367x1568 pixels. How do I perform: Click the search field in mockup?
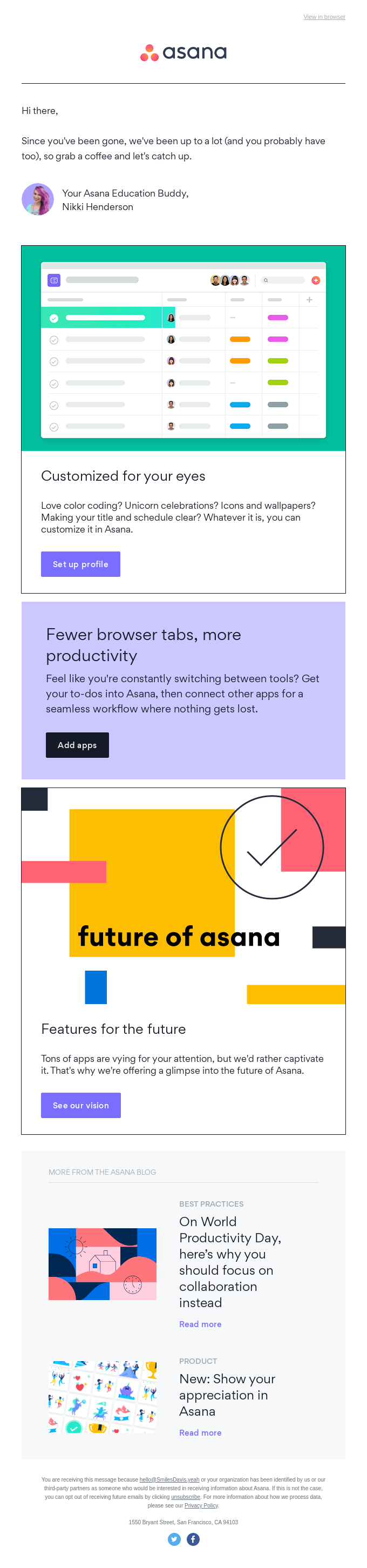coord(283,280)
